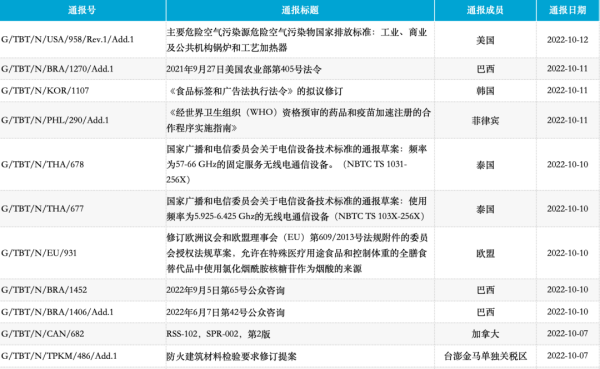Click title mentioning 5.925-6.425 Ghz 无线电通信设备
The image size is (600, 369).
click(x=297, y=209)
